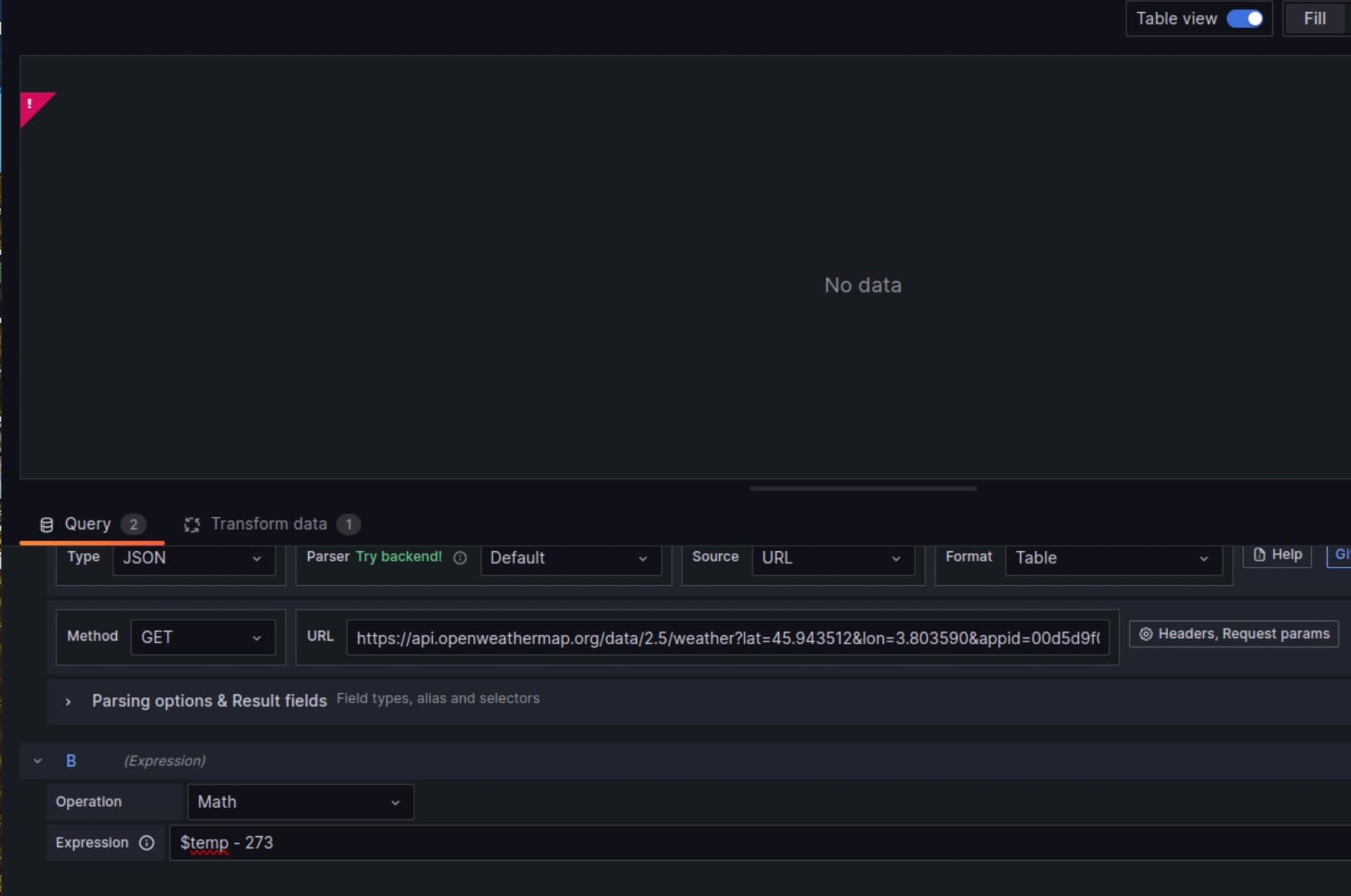1351x896 pixels.
Task: Open the Type JSON dropdown
Action: click(x=194, y=558)
